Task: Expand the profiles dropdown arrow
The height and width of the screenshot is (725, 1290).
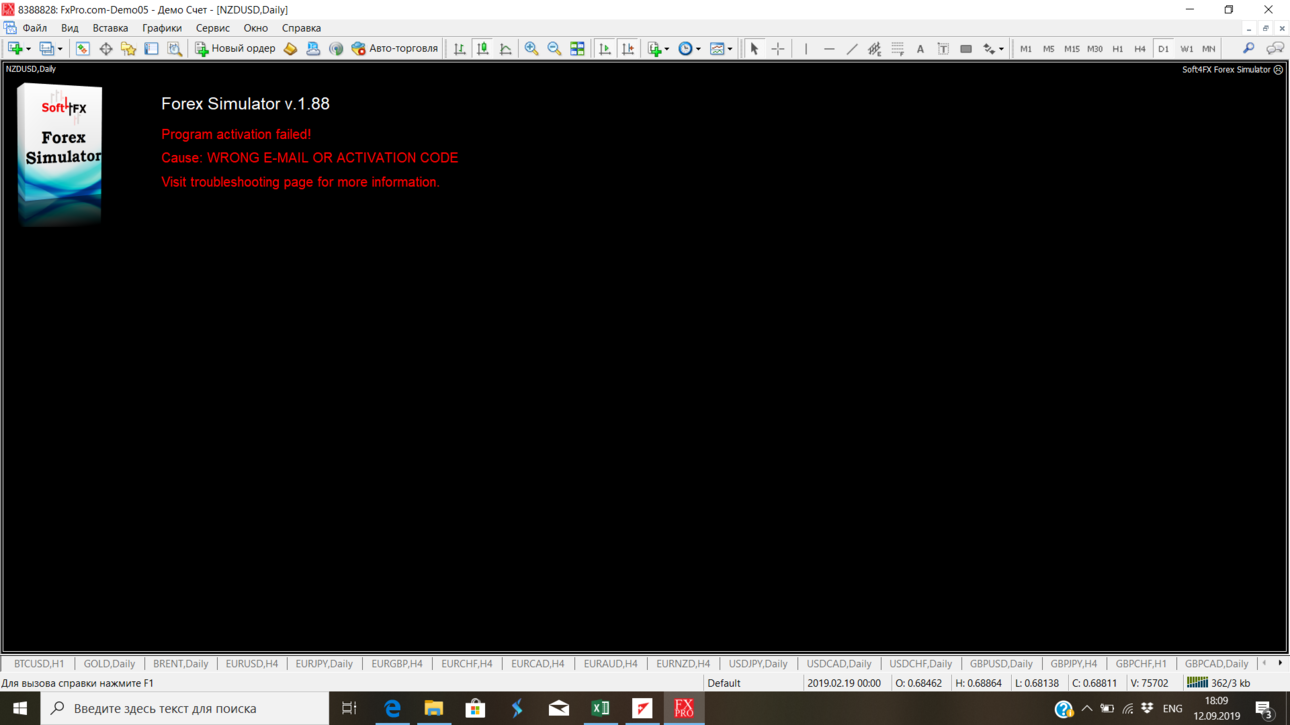Action: [60, 49]
